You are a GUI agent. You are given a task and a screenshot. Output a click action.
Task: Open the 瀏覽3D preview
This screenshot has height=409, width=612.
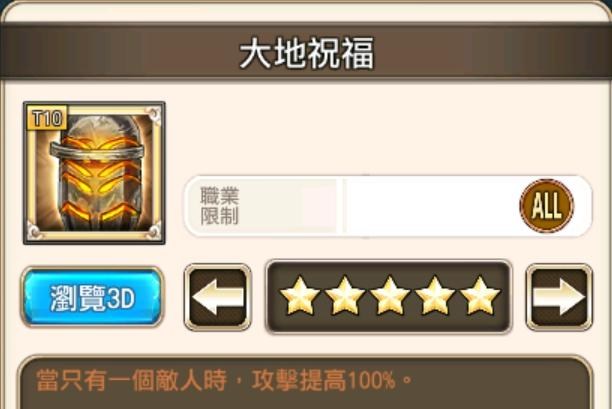[92, 297]
